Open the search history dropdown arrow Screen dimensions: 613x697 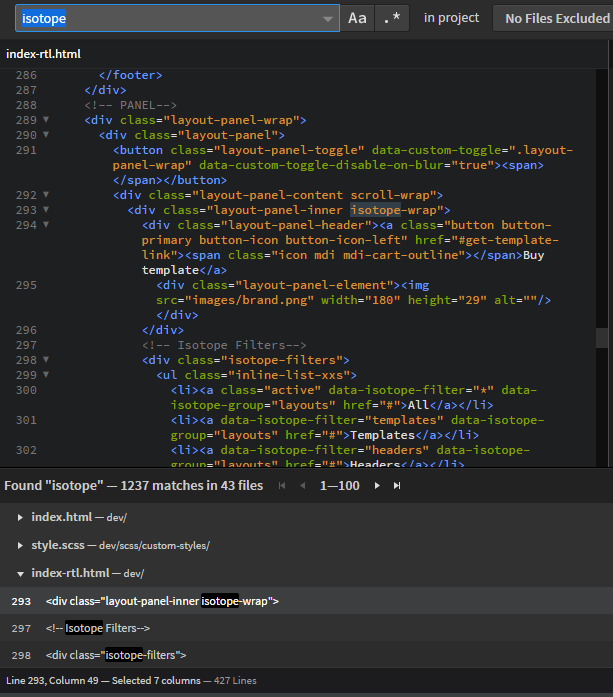tap(330, 19)
